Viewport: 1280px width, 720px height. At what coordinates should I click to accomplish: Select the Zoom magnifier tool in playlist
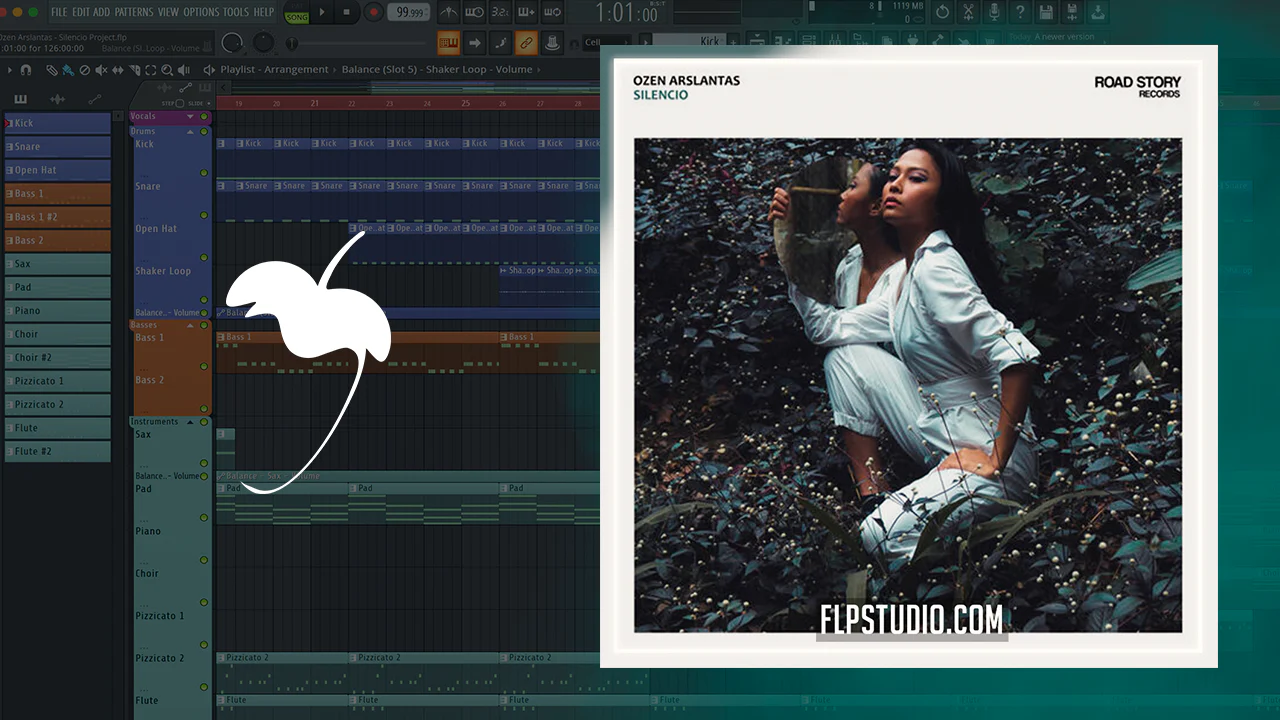click(167, 70)
